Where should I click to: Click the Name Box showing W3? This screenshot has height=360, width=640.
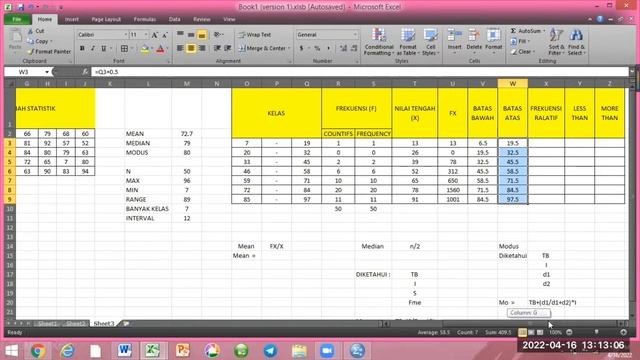(24, 72)
